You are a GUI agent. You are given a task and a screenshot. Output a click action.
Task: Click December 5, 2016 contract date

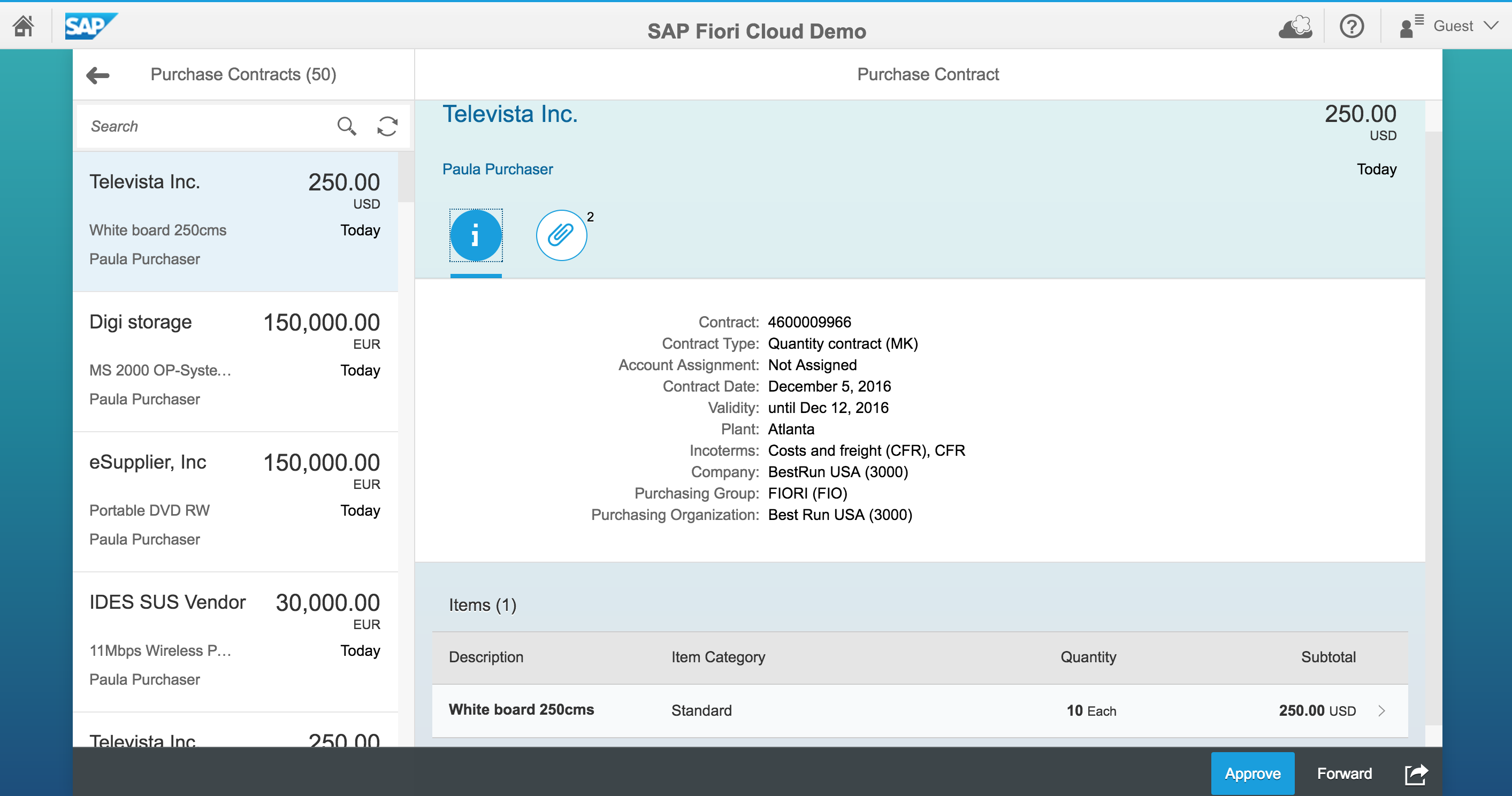[x=829, y=387]
